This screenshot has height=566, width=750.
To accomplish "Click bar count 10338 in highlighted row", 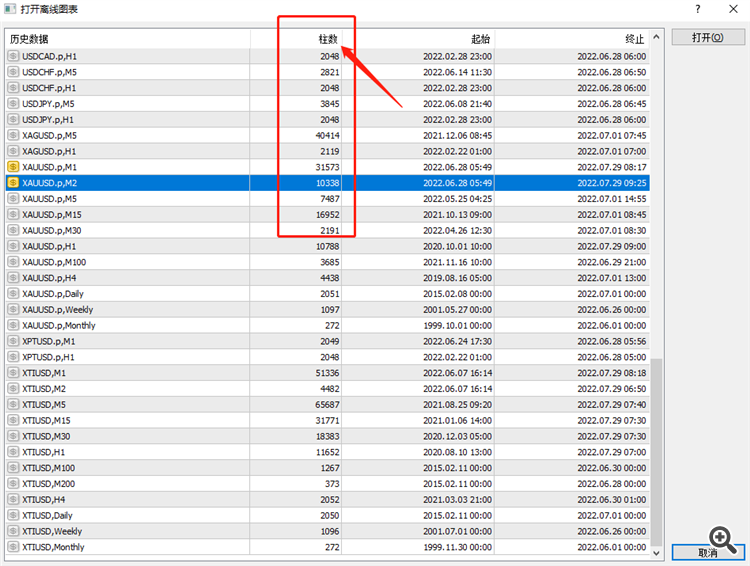I will pyautogui.click(x=328, y=183).
